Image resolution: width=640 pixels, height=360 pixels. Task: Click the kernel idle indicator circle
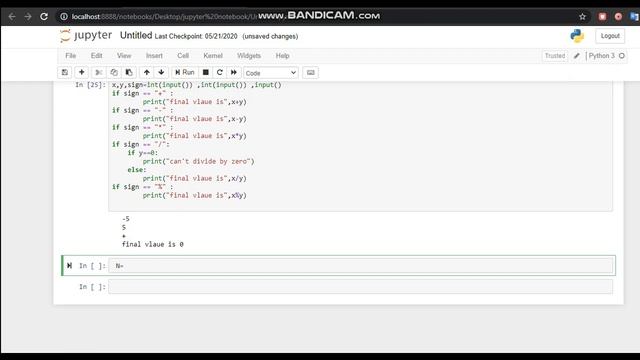tap(622, 56)
